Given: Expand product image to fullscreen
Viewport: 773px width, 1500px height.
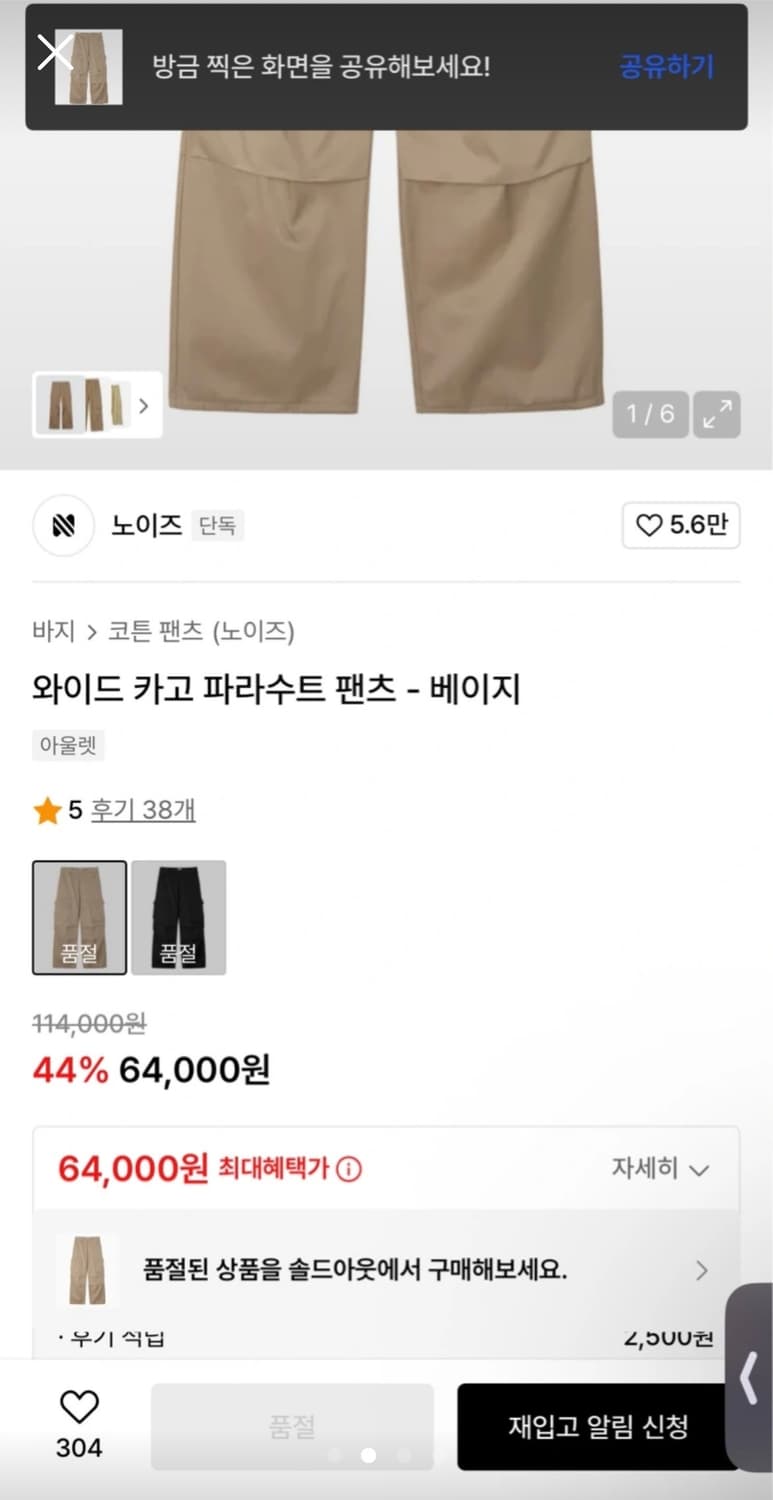Looking at the screenshot, I should tap(717, 414).
